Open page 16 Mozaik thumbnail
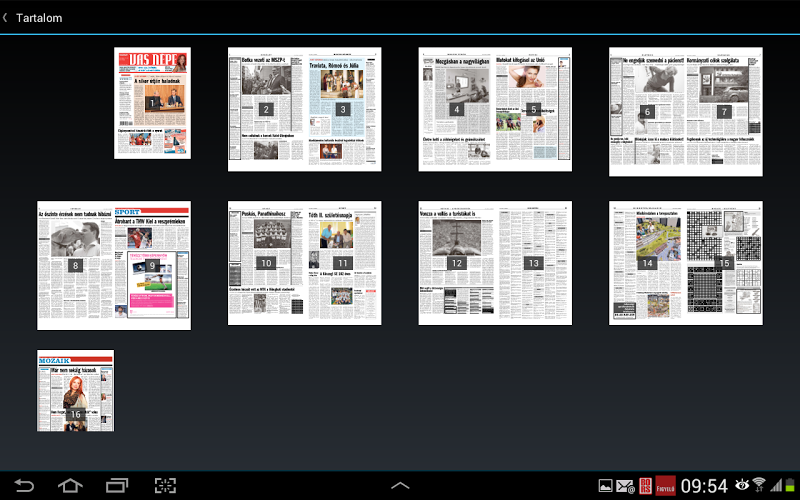 coord(76,391)
